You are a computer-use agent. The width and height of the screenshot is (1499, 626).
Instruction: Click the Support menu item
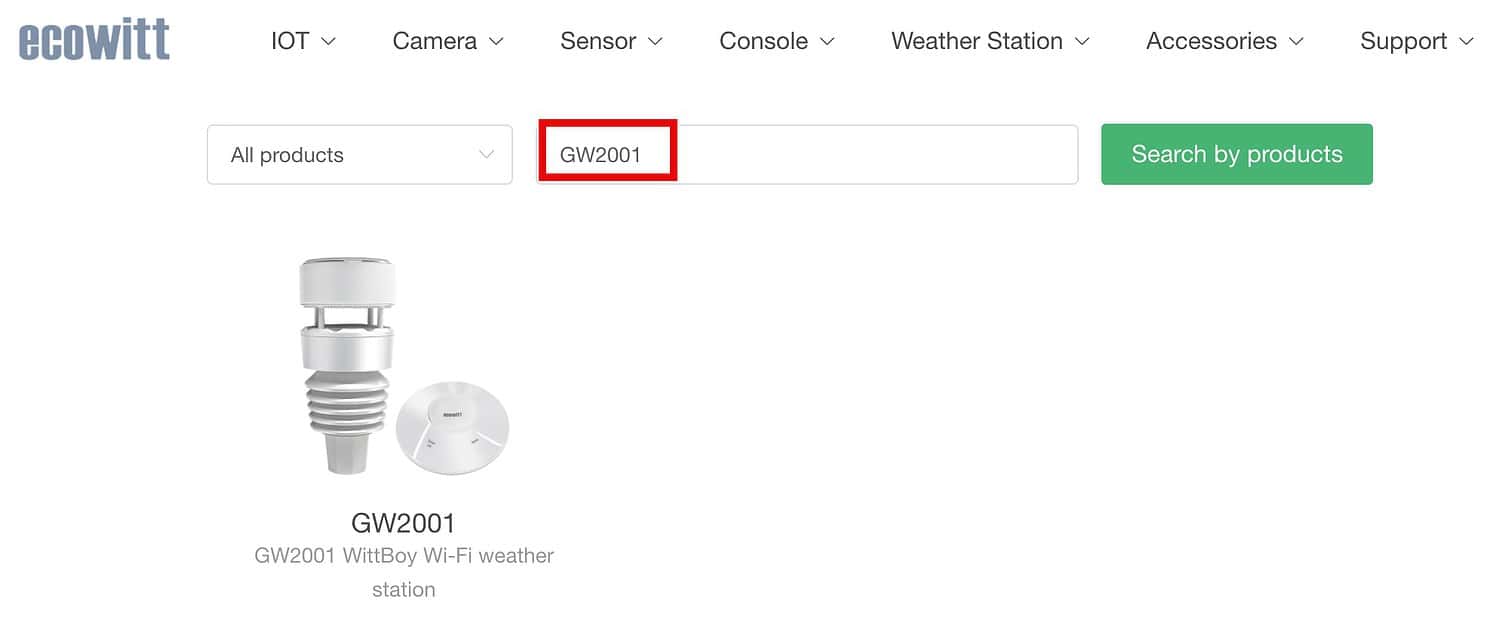pos(1402,41)
